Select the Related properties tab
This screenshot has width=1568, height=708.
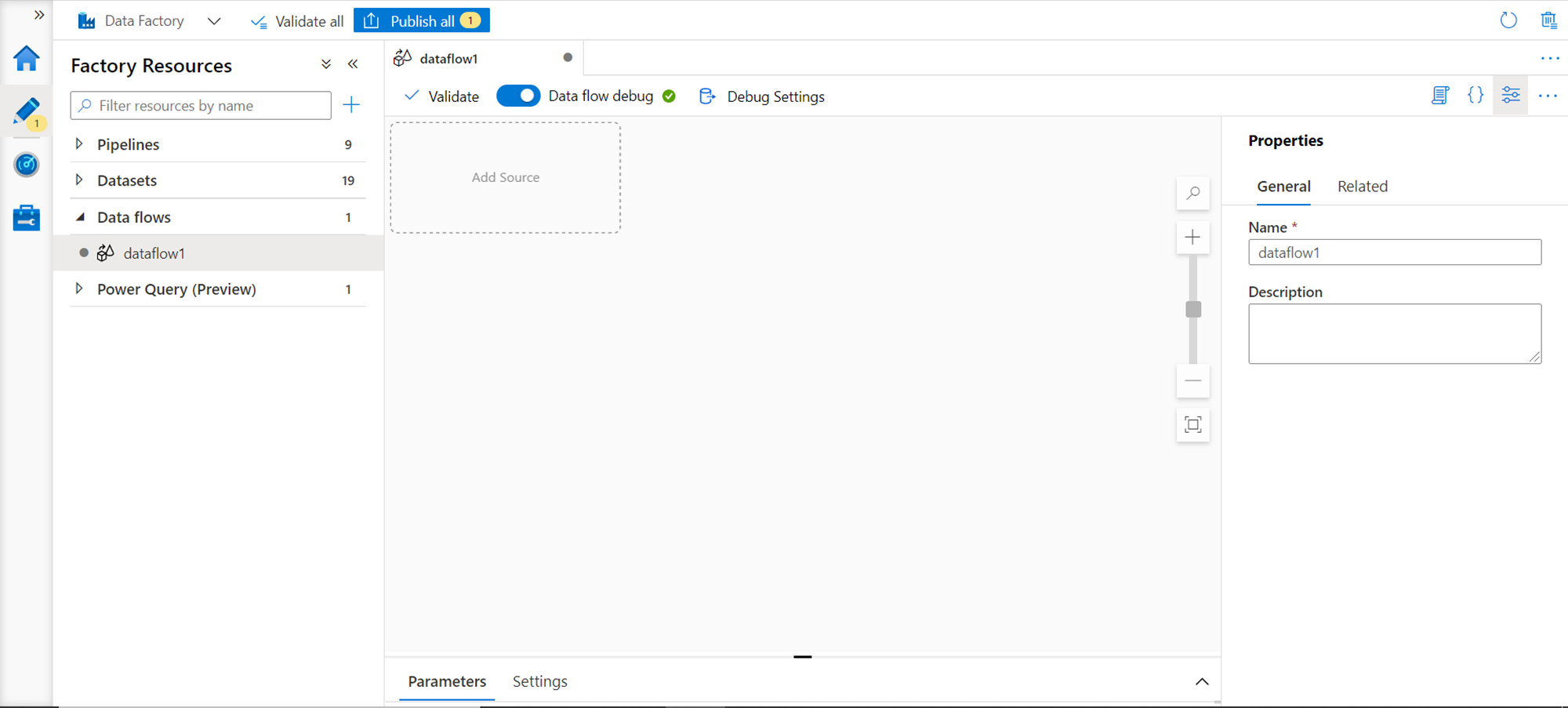tap(1363, 187)
